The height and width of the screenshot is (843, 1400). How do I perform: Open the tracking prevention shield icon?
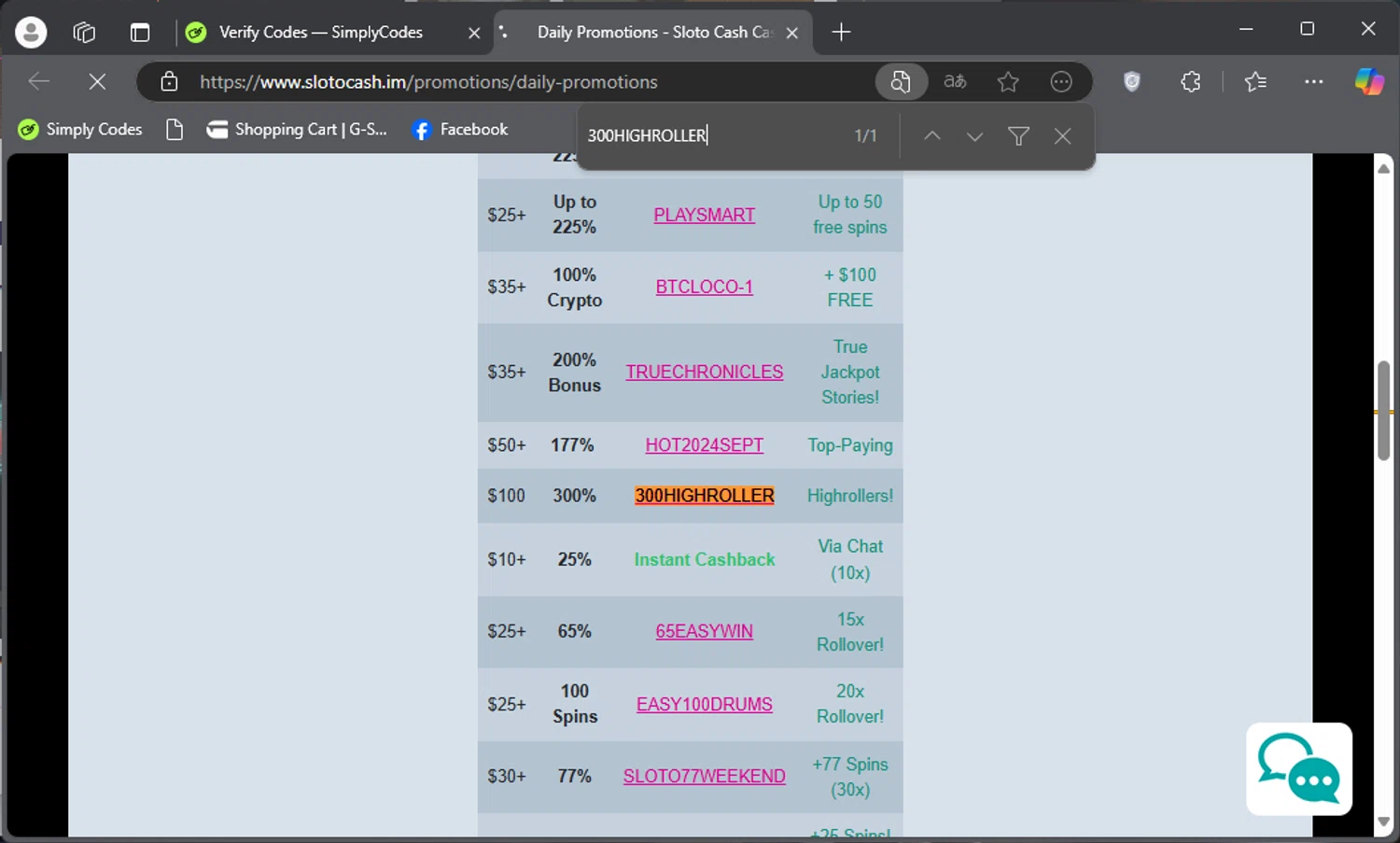tap(1132, 82)
